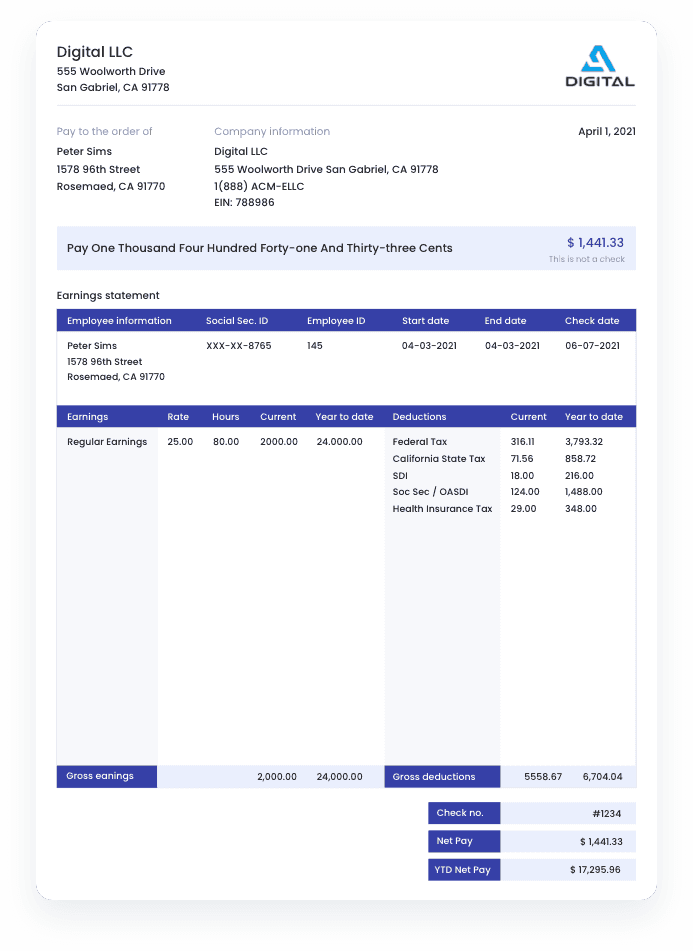Screen dimensions: 693x951
Task: Select the April 1, 2021 date
Action: click(x=606, y=131)
